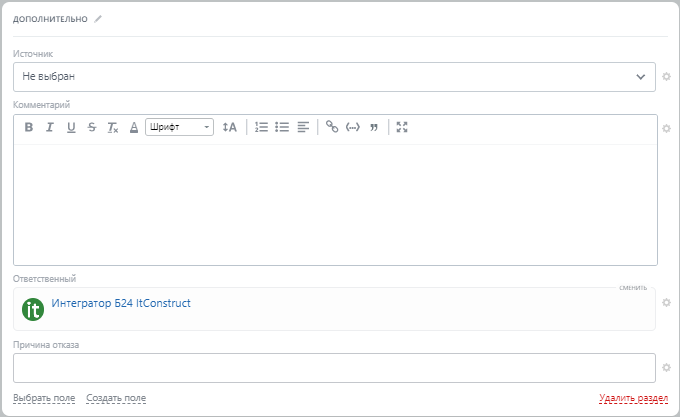Open settings gear for Комментарий field
This screenshot has height=417, width=680.
coord(667,129)
